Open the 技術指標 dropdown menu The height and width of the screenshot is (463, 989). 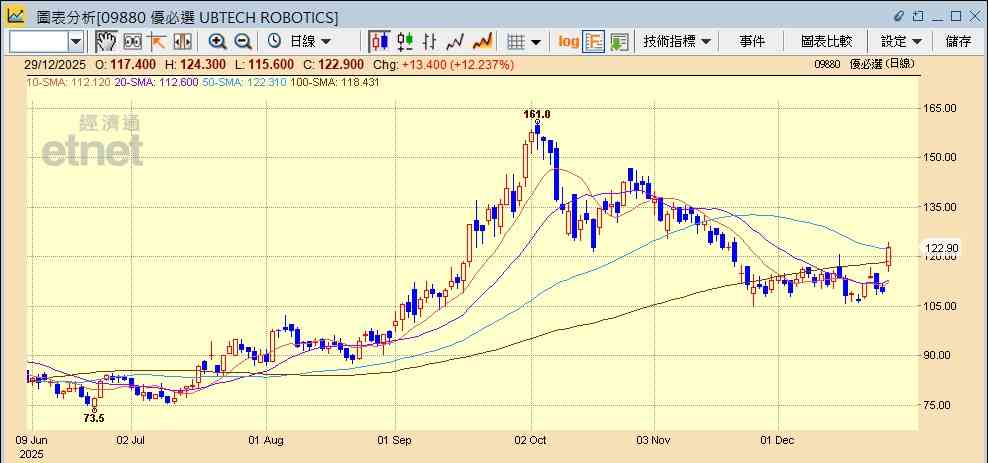pos(677,42)
